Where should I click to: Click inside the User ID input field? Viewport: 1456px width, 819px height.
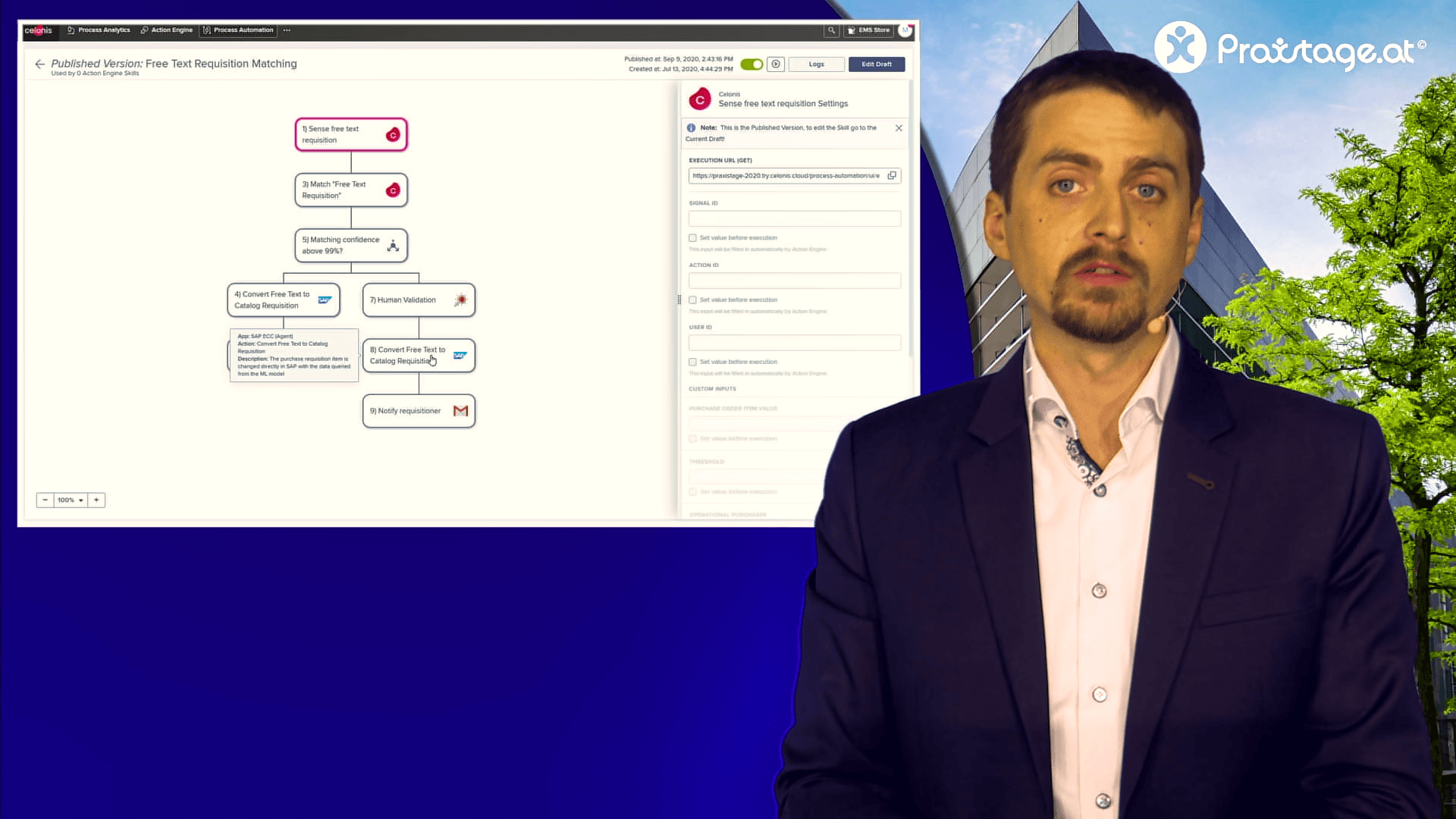(793, 342)
